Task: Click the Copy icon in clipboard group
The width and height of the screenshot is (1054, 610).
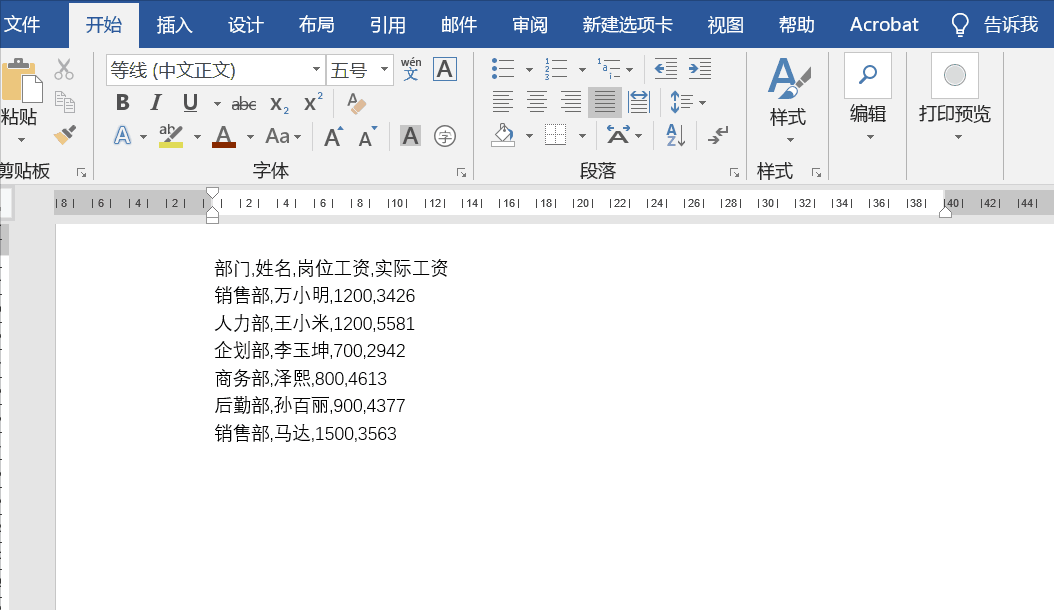Action: click(x=65, y=102)
